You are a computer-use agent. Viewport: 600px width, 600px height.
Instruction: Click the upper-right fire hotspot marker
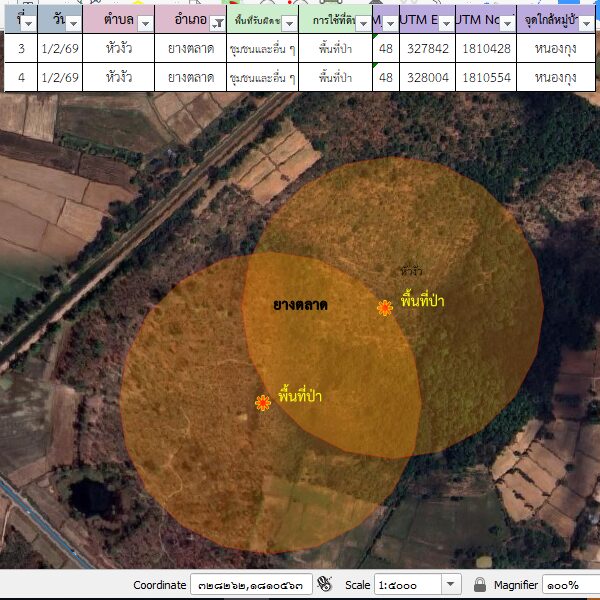[x=385, y=308]
